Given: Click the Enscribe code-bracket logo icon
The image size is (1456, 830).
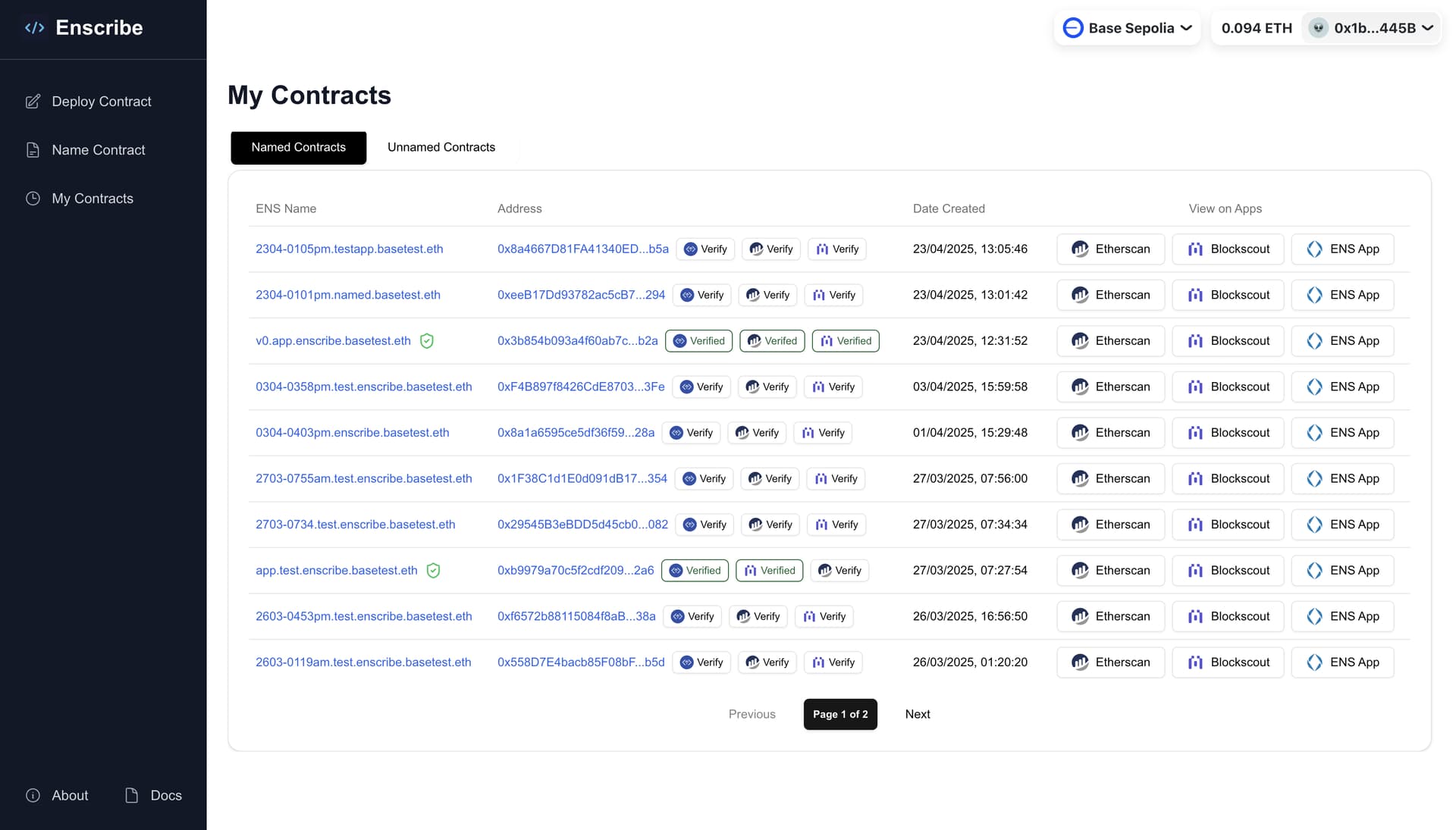Looking at the screenshot, I should pos(35,28).
